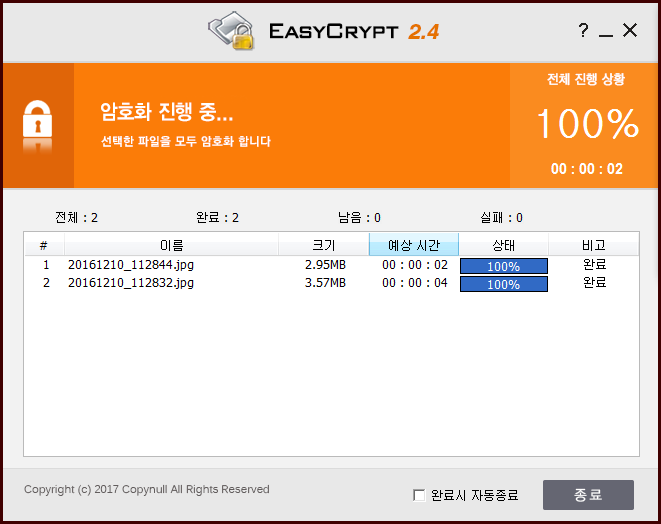Click the 2.95MB size cell
Screen dimensions: 661x524
pyautogui.click(x=325, y=265)
